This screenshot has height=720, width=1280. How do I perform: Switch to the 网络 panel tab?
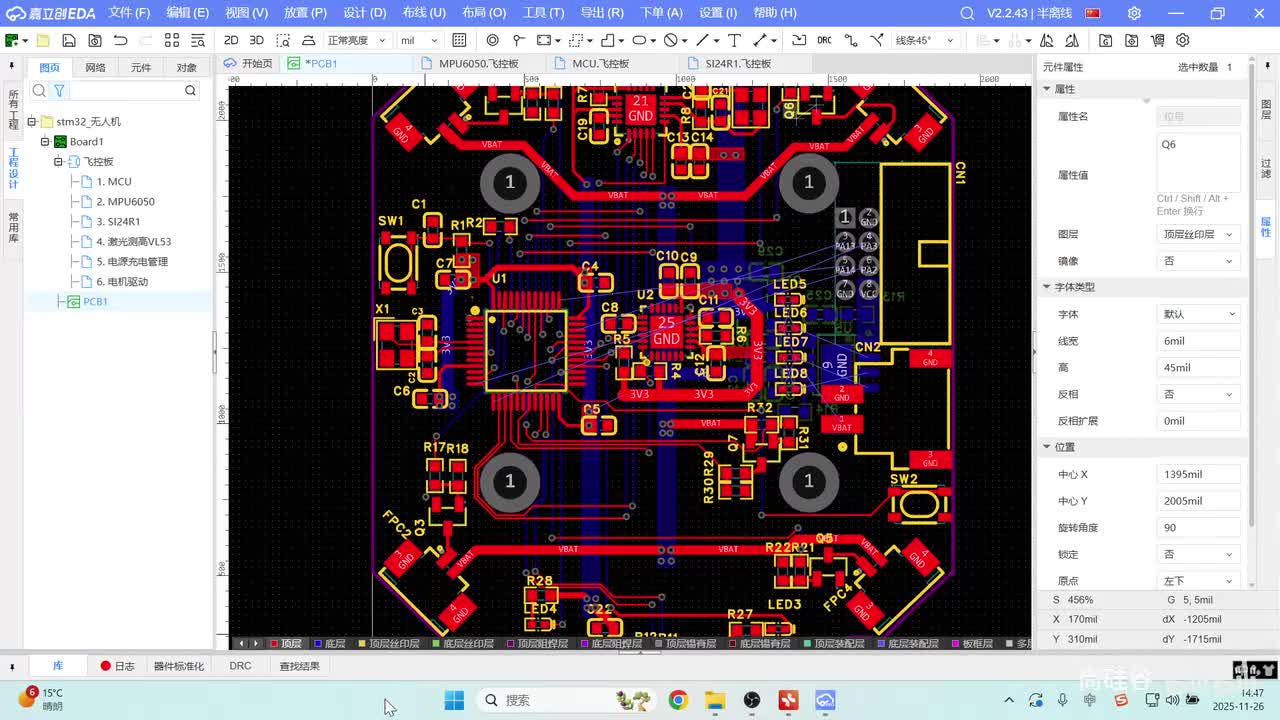(x=95, y=67)
